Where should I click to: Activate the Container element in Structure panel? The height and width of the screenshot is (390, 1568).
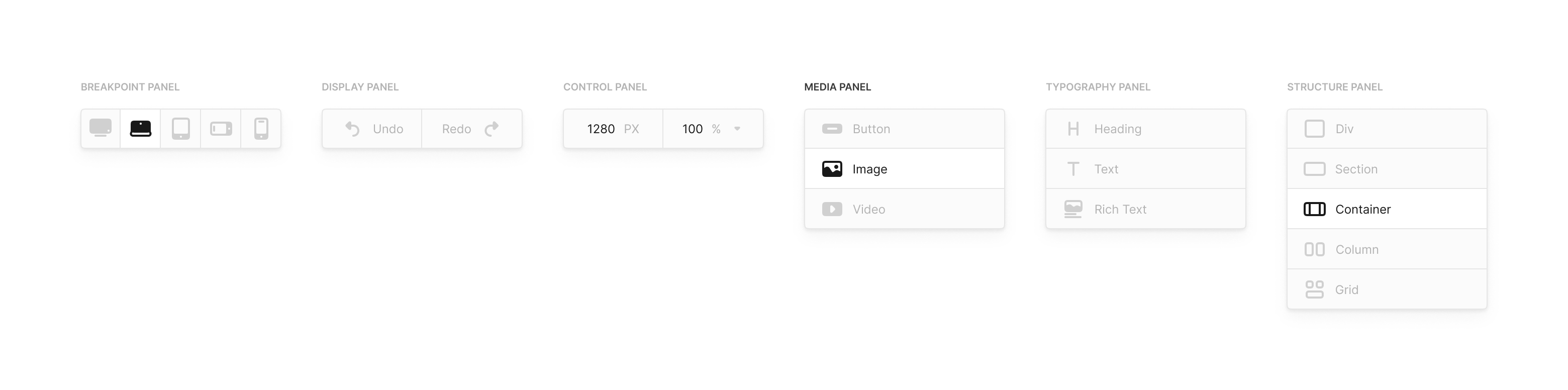(x=1363, y=209)
